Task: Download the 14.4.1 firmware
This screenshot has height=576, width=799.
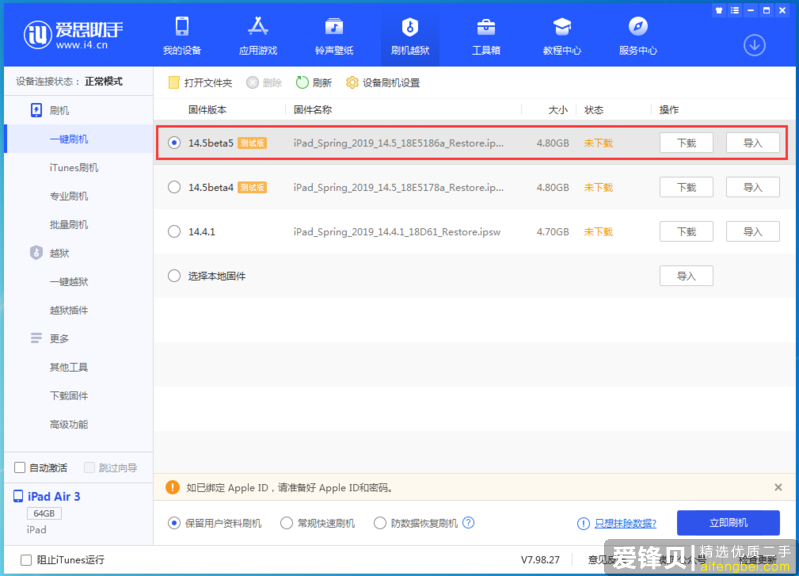Action: pos(686,231)
